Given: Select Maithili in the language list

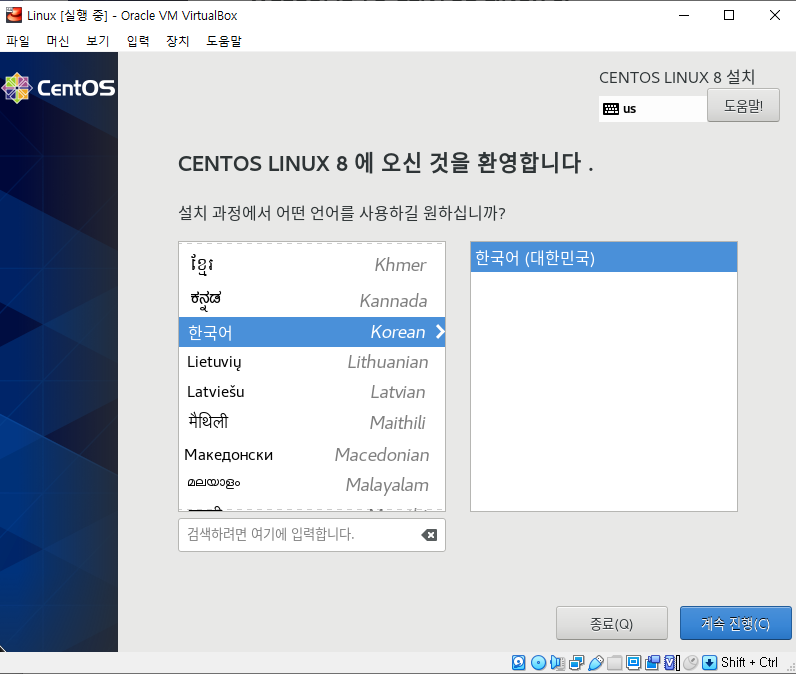Looking at the screenshot, I should (x=312, y=422).
